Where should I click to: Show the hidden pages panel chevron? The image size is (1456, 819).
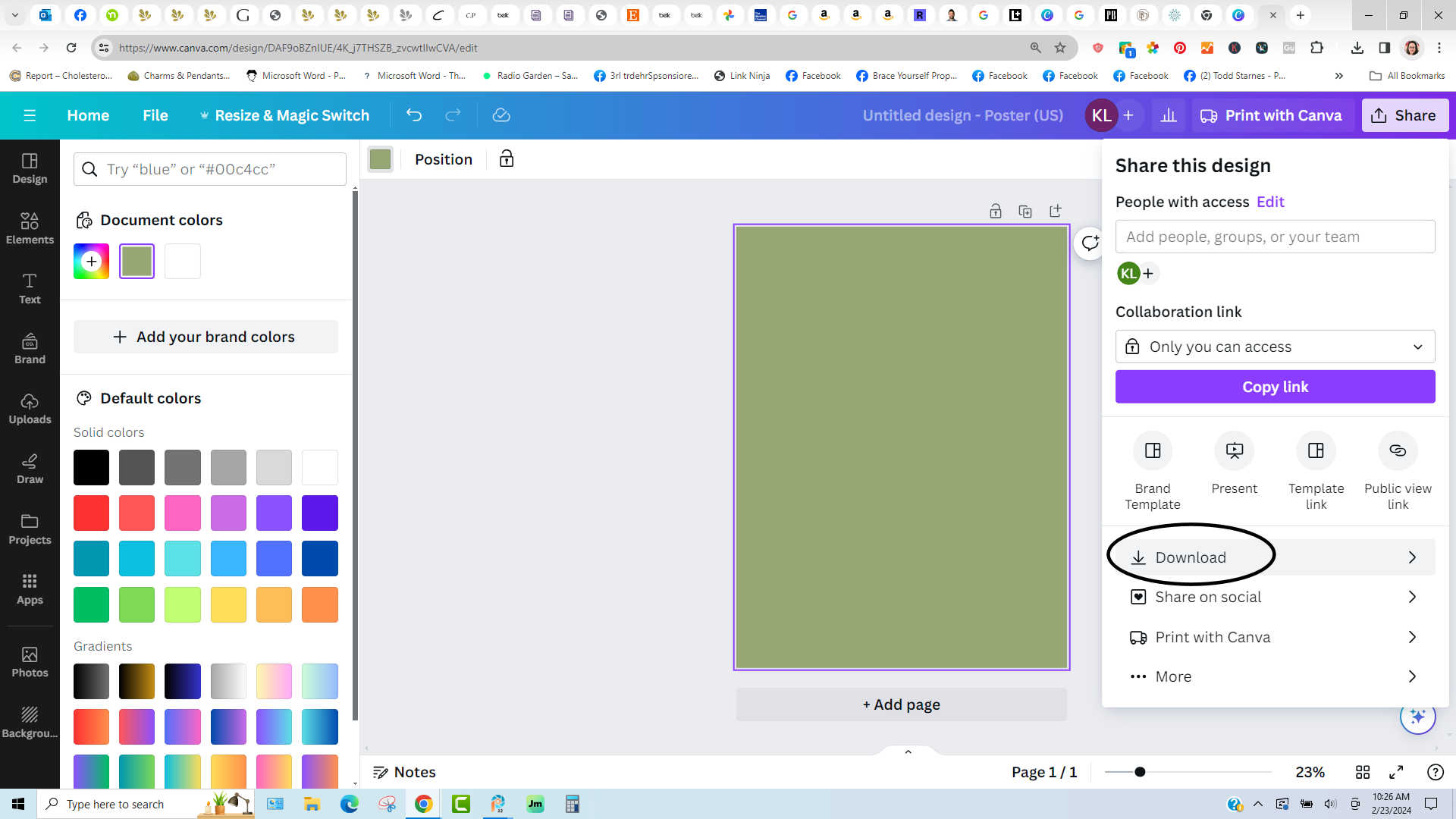908,752
